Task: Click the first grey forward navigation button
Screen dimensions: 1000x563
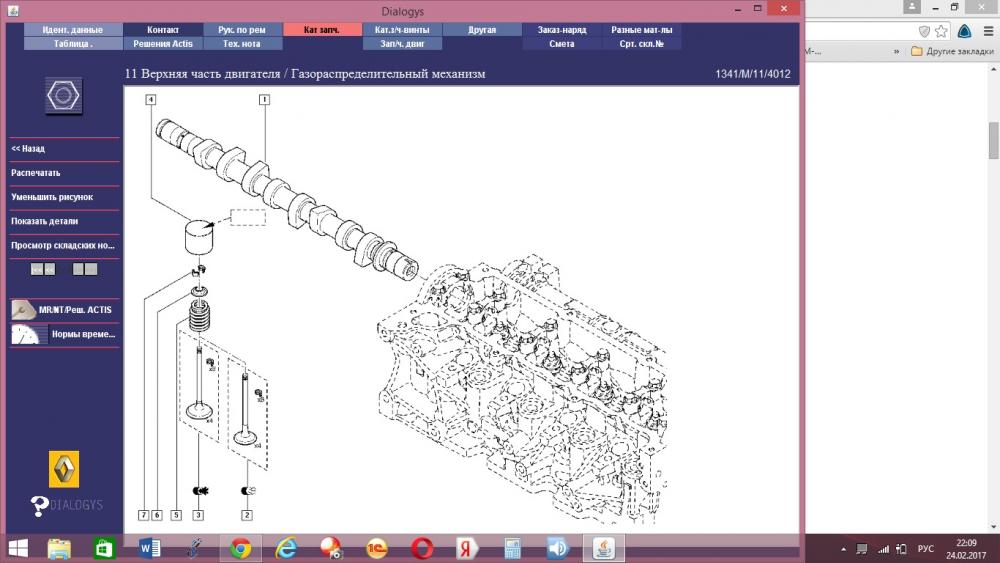Action: pos(78,269)
